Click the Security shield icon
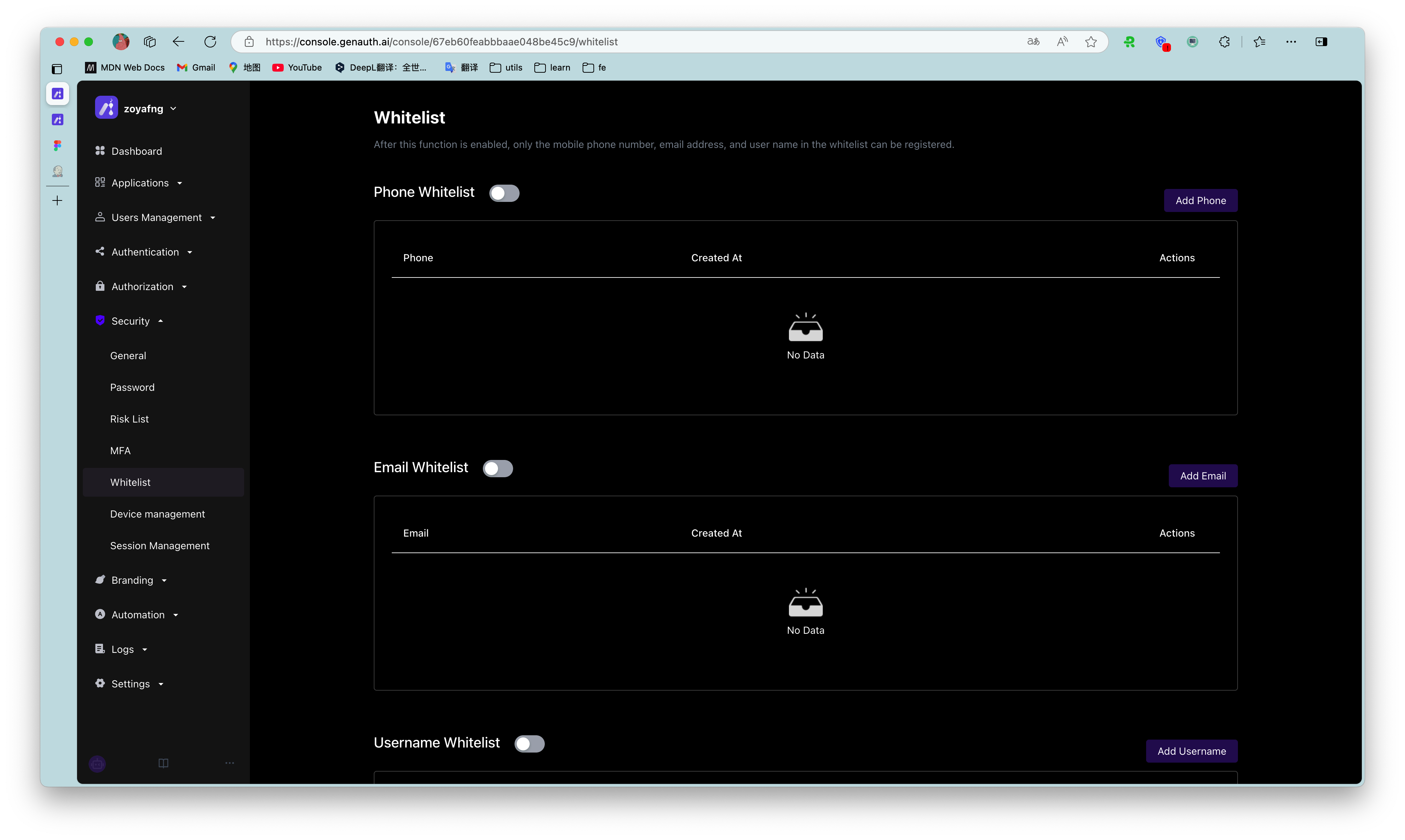Image resolution: width=1405 pixels, height=840 pixels. [100, 320]
